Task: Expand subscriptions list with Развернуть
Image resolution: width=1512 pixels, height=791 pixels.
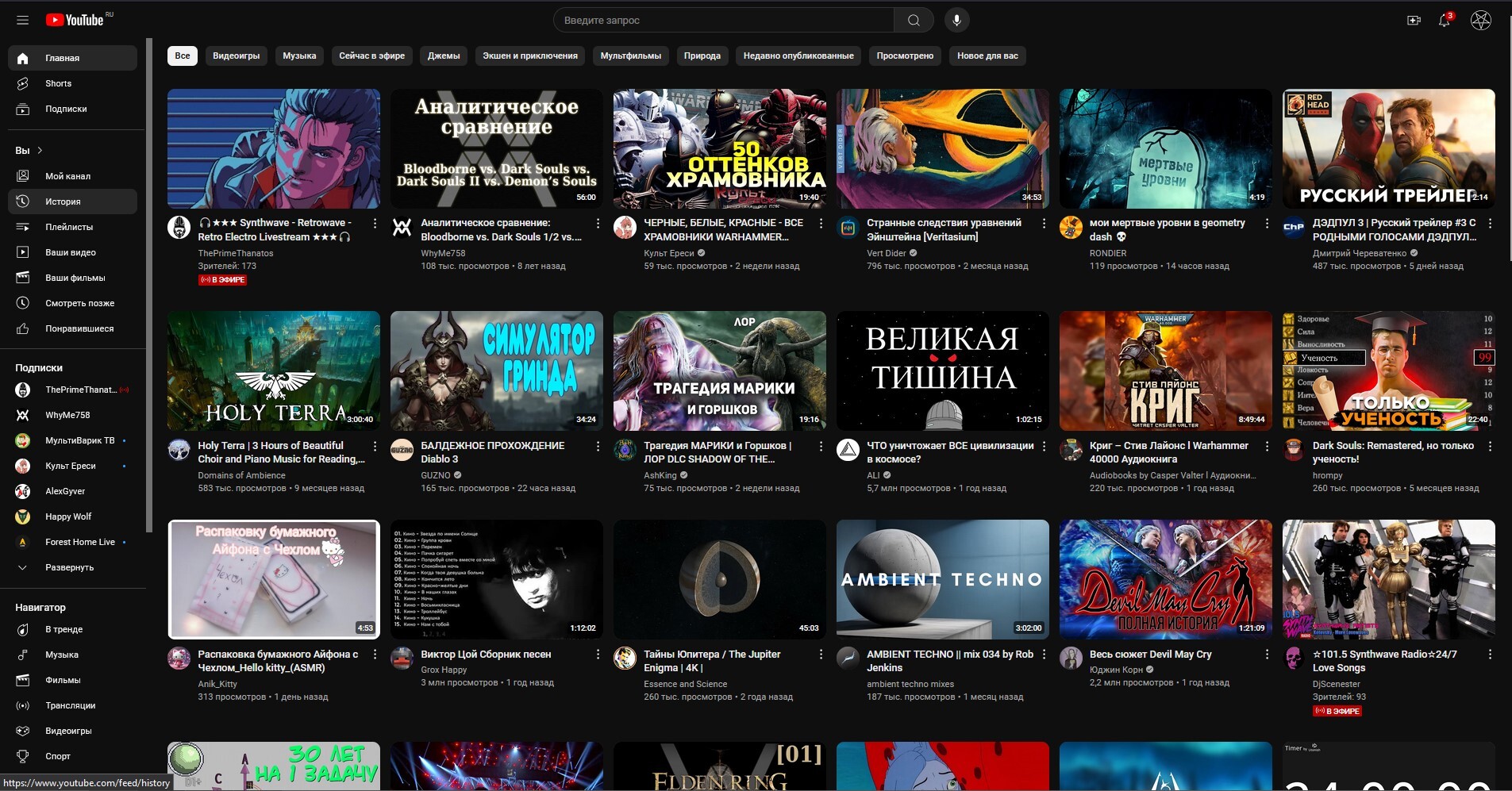Action: [x=72, y=567]
